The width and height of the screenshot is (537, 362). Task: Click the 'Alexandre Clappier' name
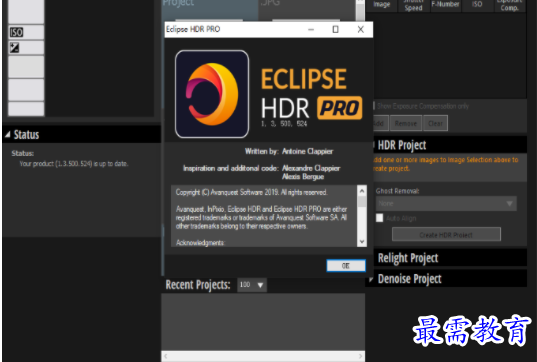point(311,168)
